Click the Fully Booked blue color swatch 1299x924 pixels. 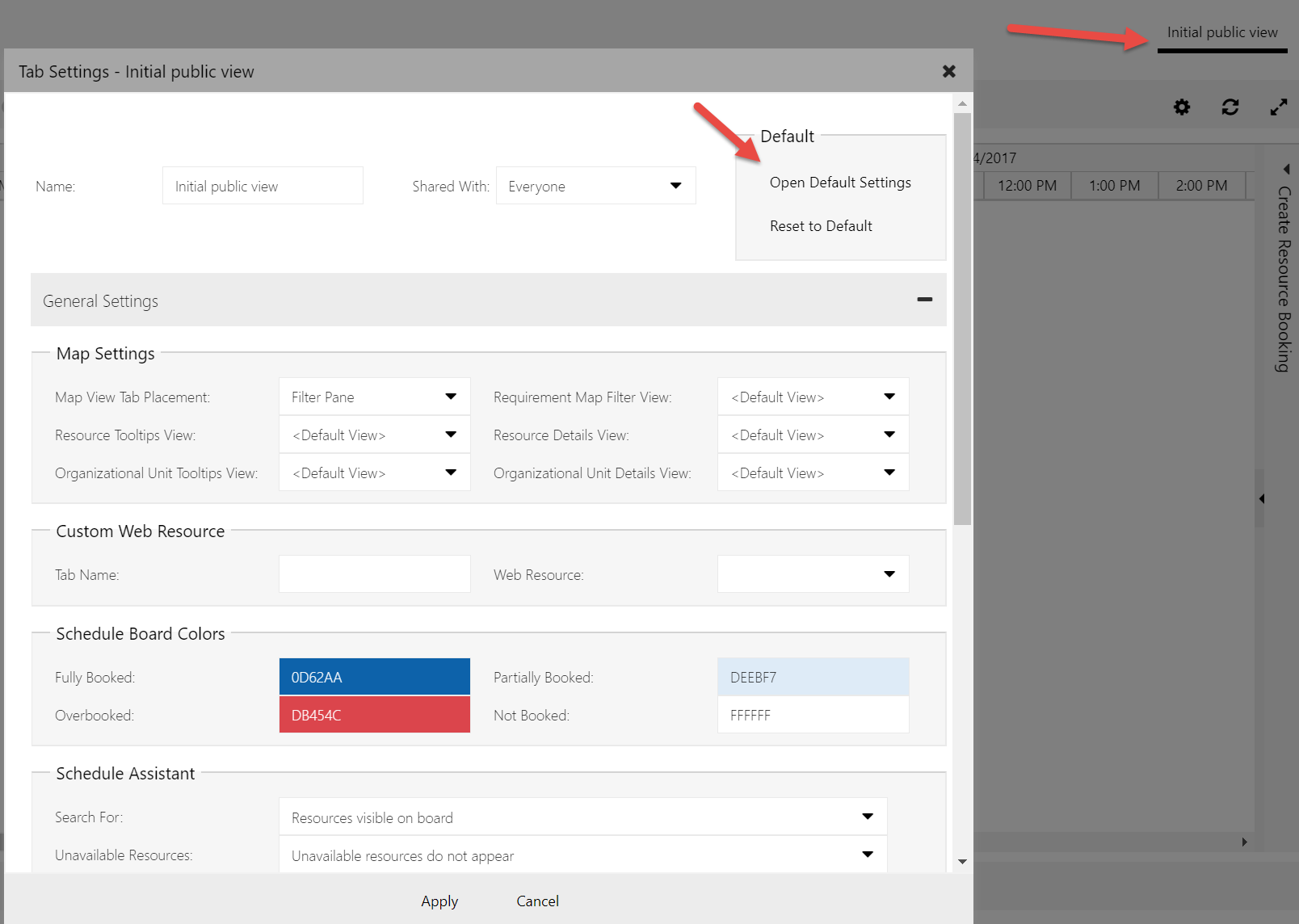coord(374,677)
